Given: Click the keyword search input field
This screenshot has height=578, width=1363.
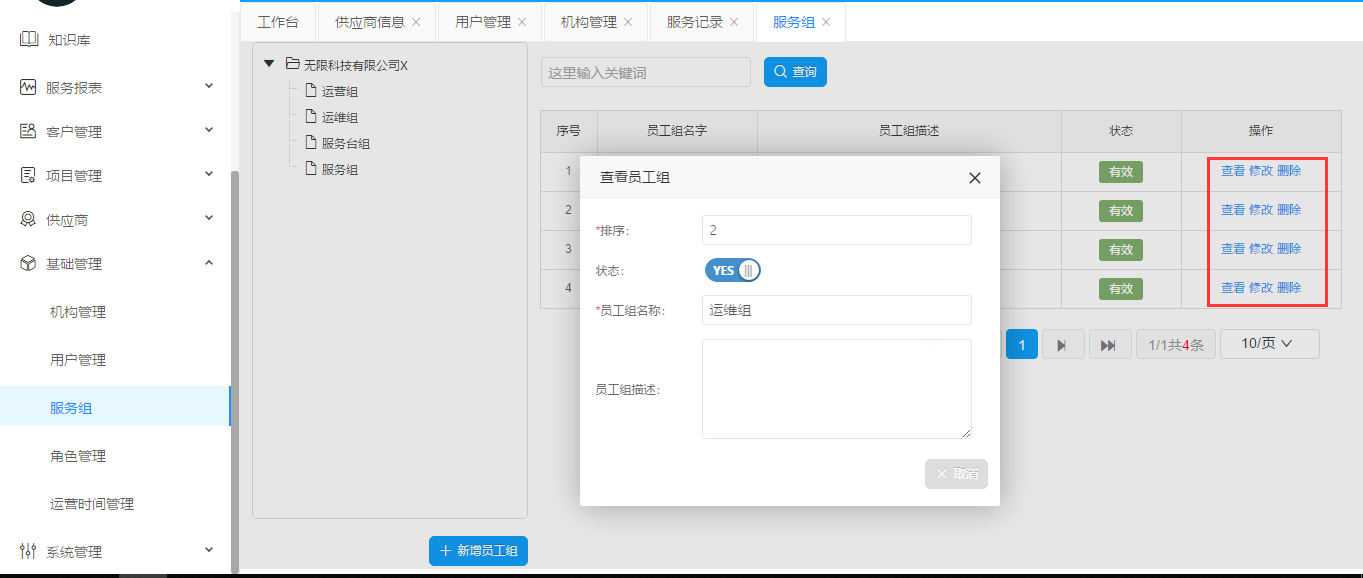Looking at the screenshot, I should 645,73.
